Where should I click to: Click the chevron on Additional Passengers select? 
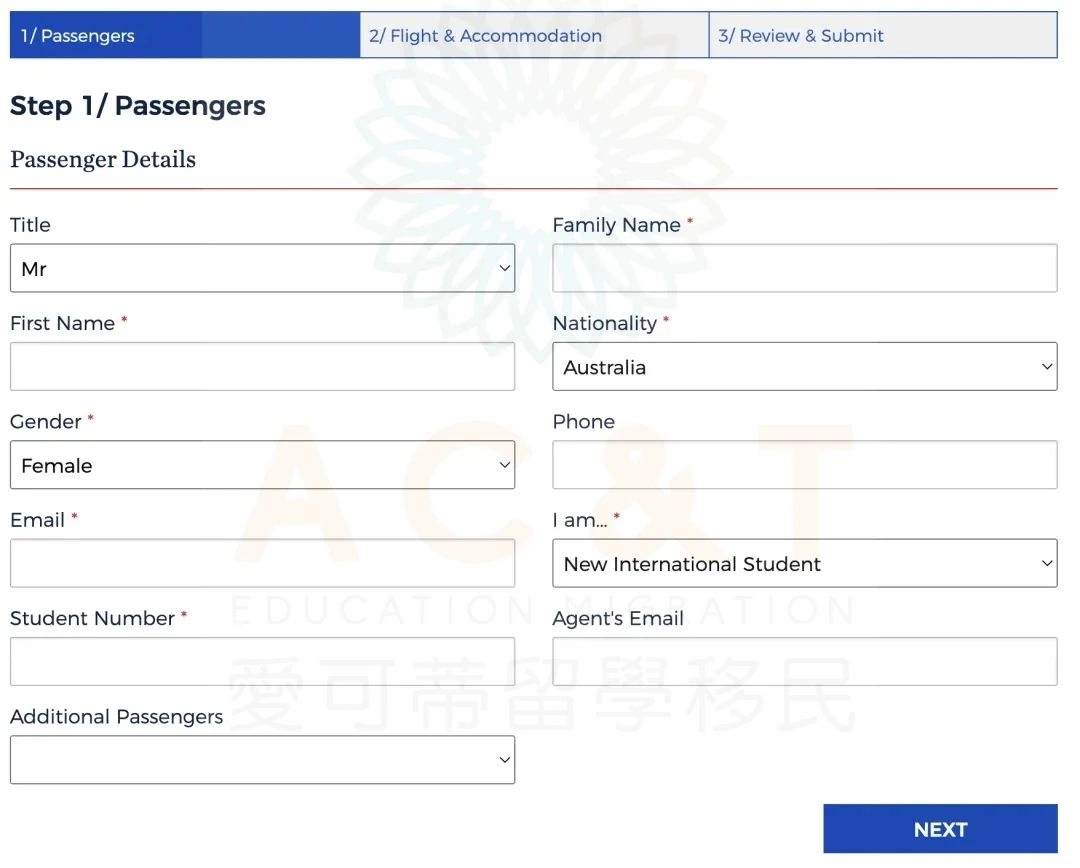click(x=504, y=760)
